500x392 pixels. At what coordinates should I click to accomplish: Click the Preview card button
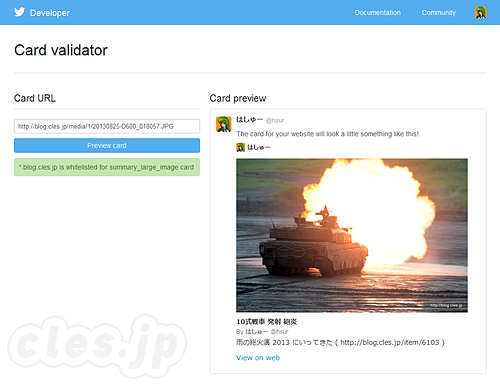pyautogui.click(x=107, y=146)
